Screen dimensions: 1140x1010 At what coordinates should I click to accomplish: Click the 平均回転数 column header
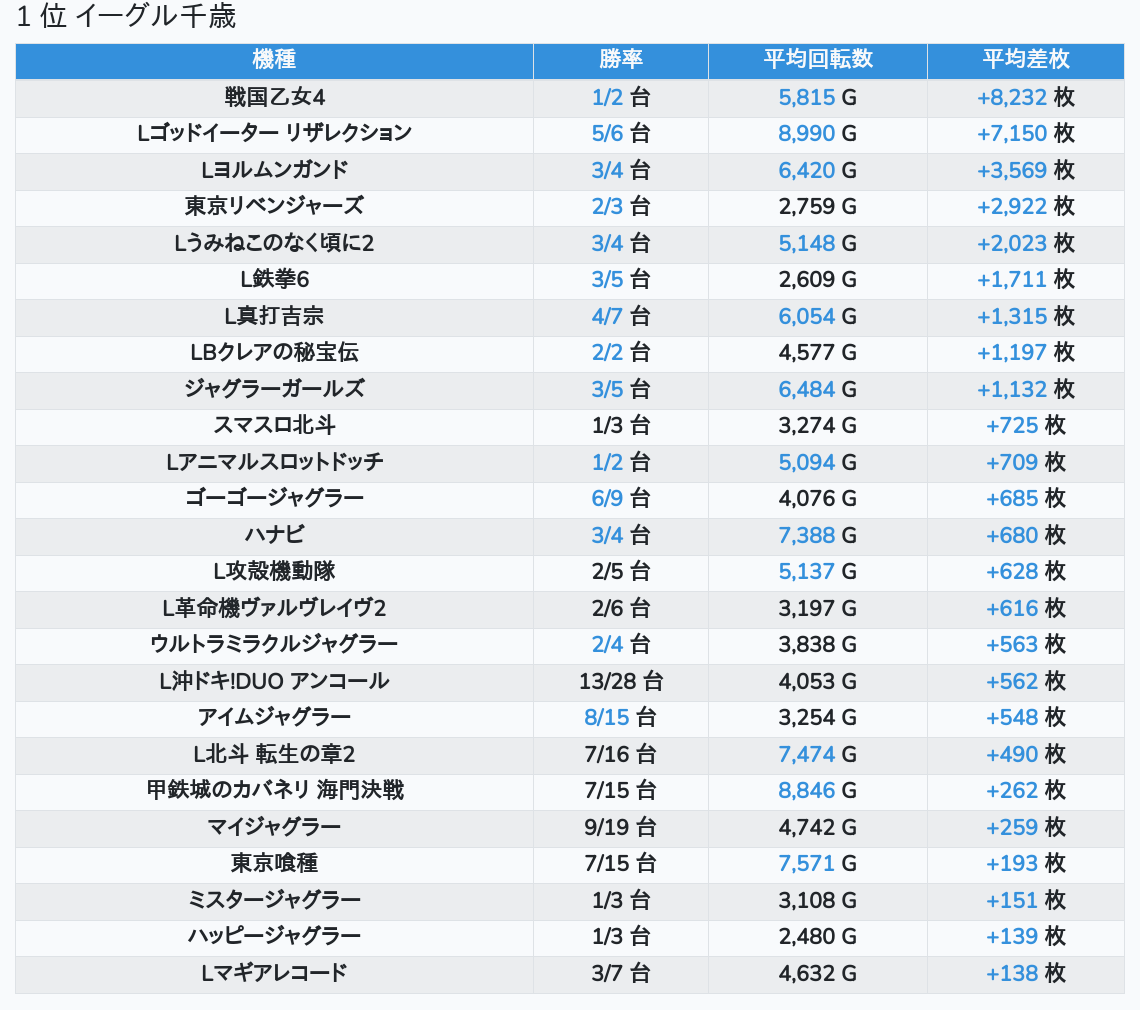pyautogui.click(x=817, y=60)
